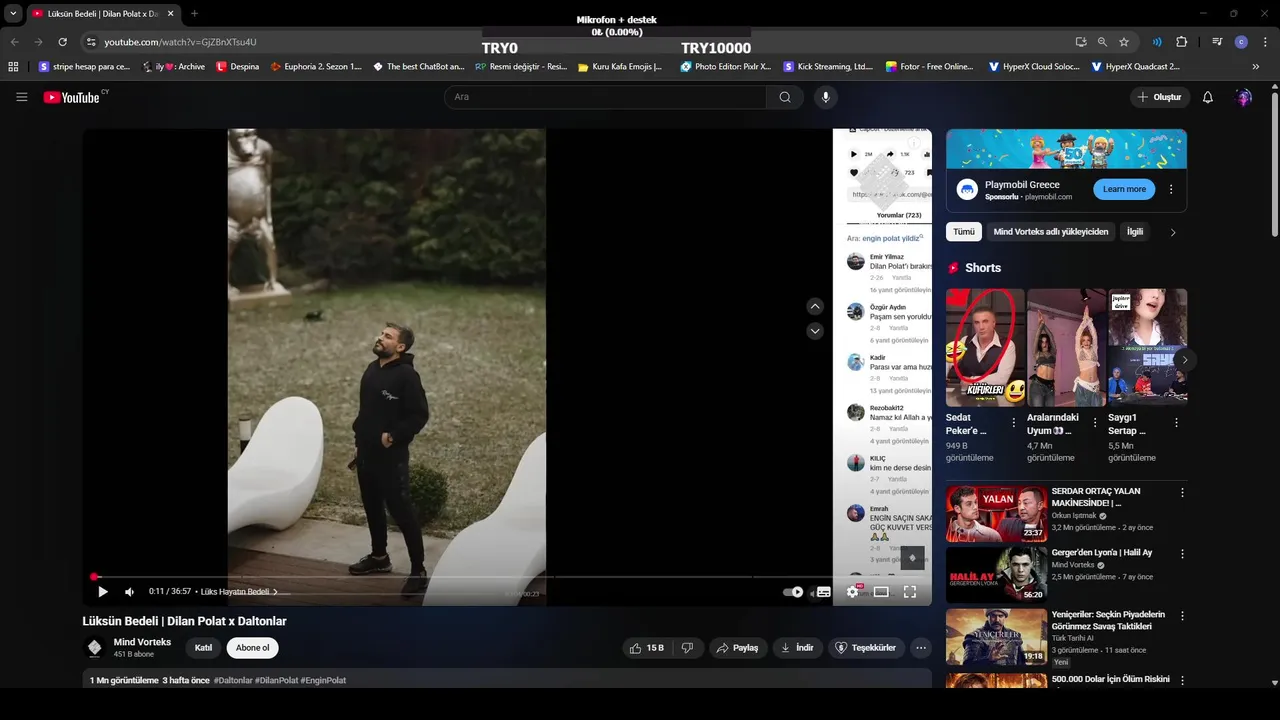Click the up chevron inside the video frame
This screenshot has width=1280, height=720.
[x=815, y=306]
